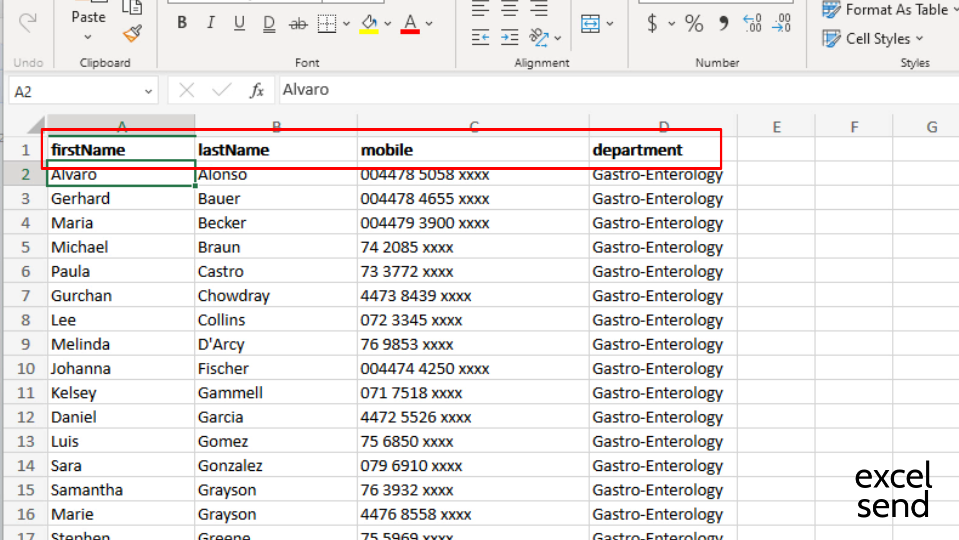959x540 pixels.
Task: Apply red Font Color
Action: click(410, 24)
